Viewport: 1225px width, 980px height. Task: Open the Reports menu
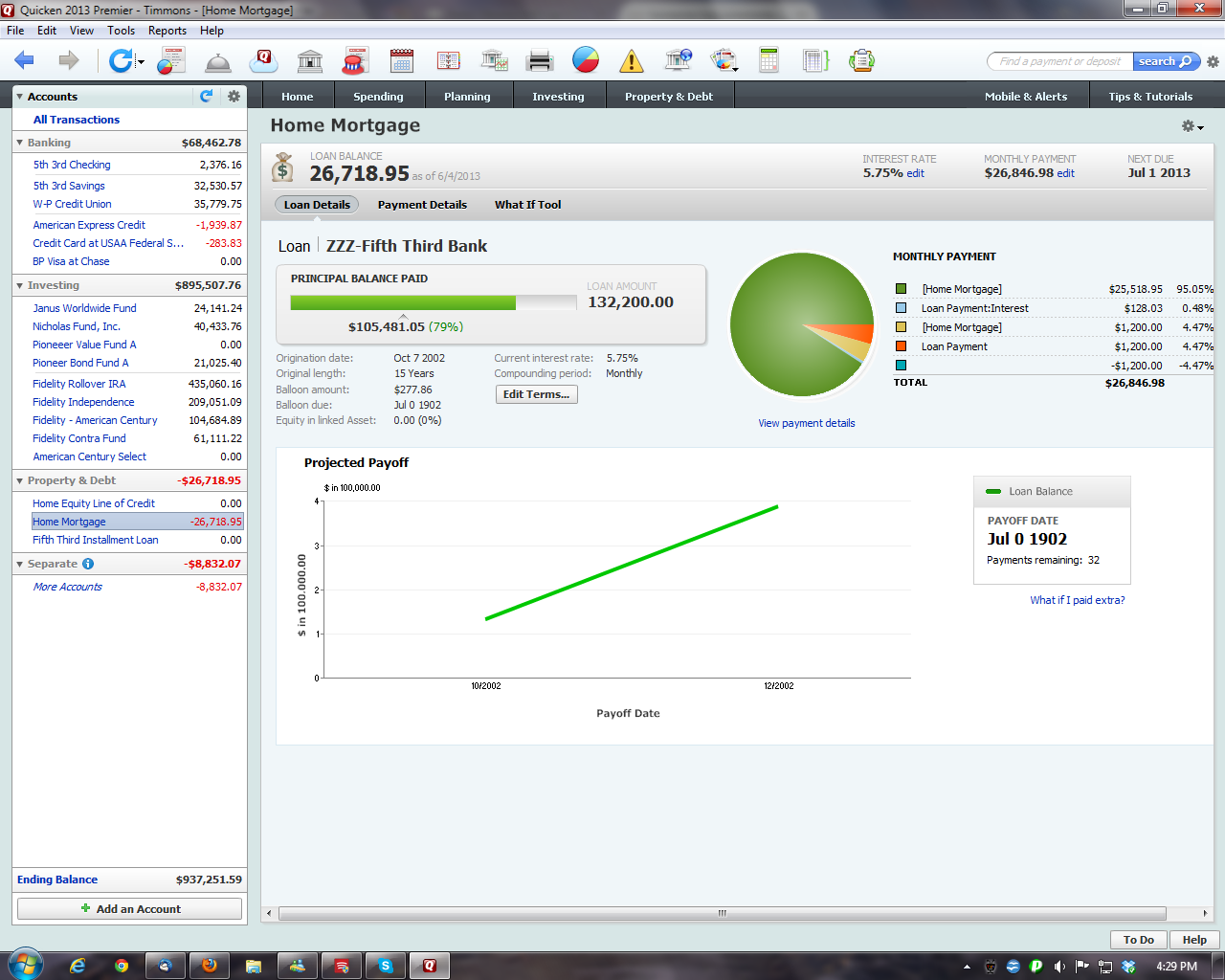(167, 31)
